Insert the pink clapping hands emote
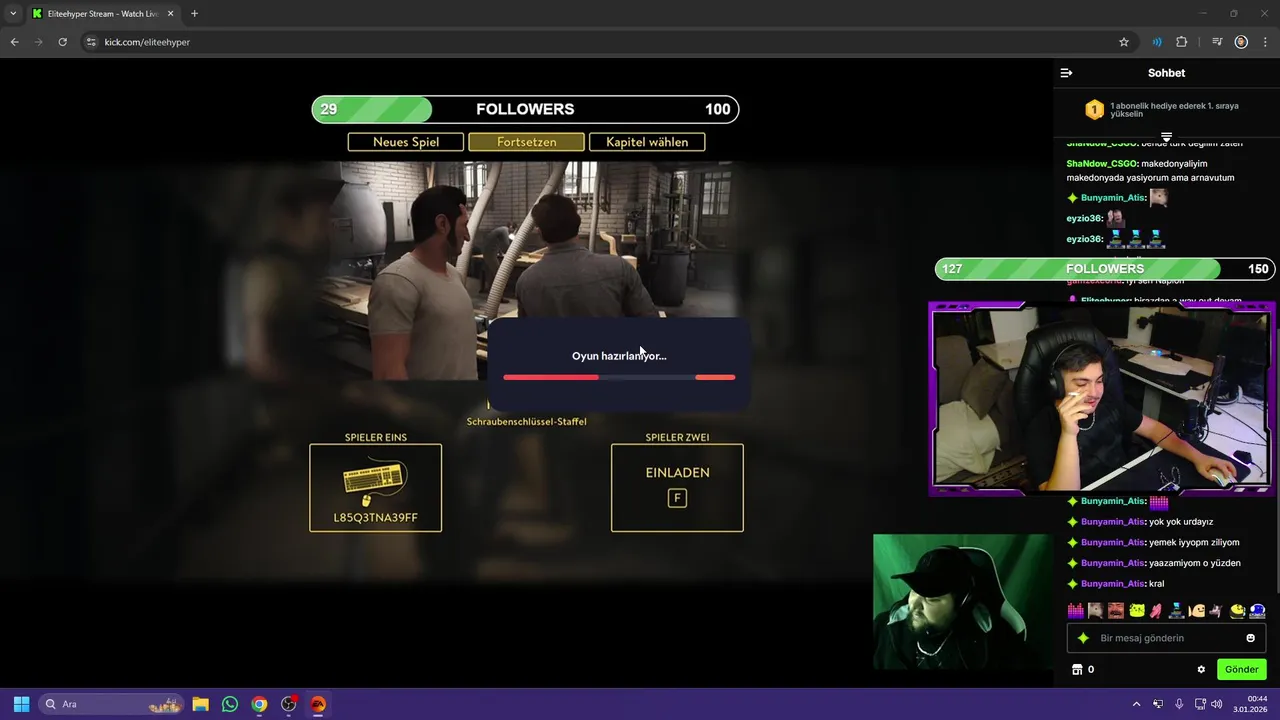The height and width of the screenshot is (720, 1280). 1157,610
